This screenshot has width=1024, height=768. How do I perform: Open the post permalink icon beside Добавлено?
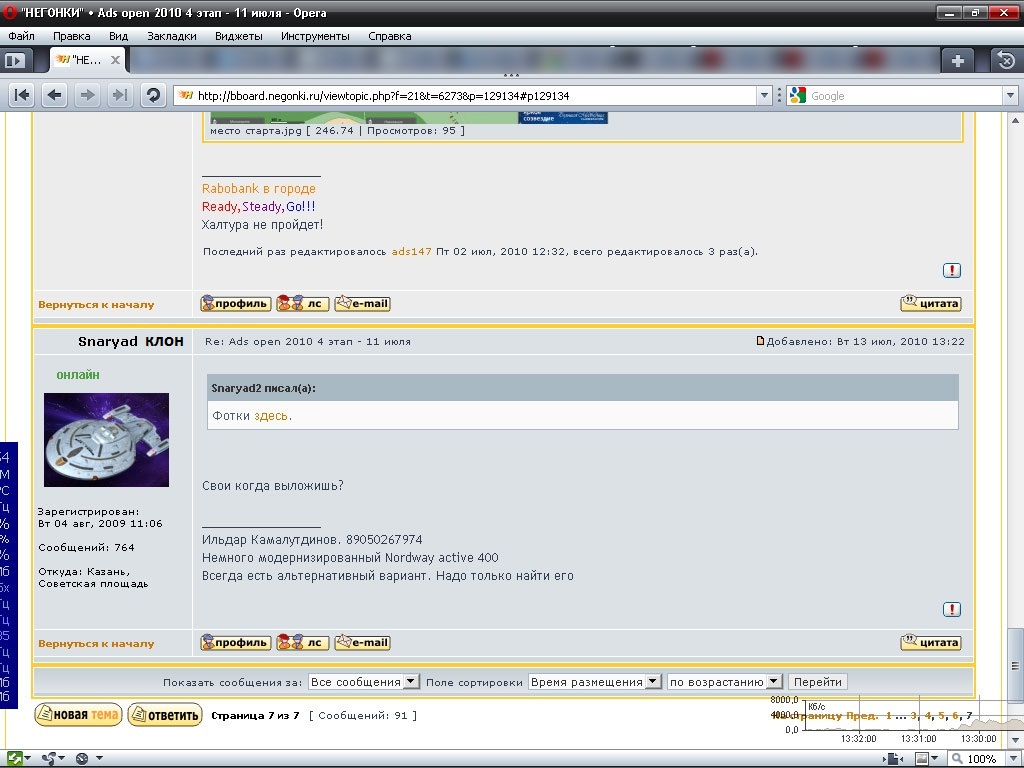(760, 342)
